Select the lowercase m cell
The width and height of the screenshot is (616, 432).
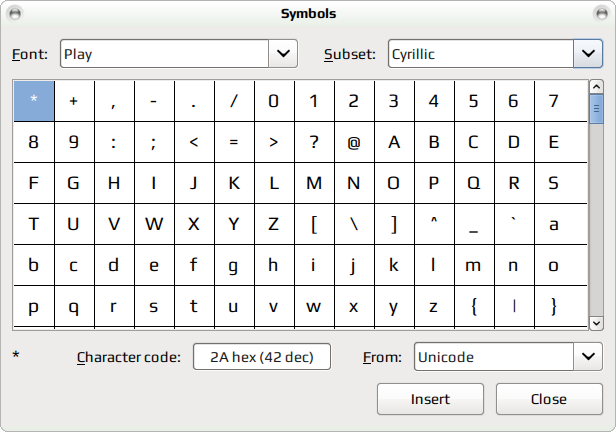pos(474,265)
